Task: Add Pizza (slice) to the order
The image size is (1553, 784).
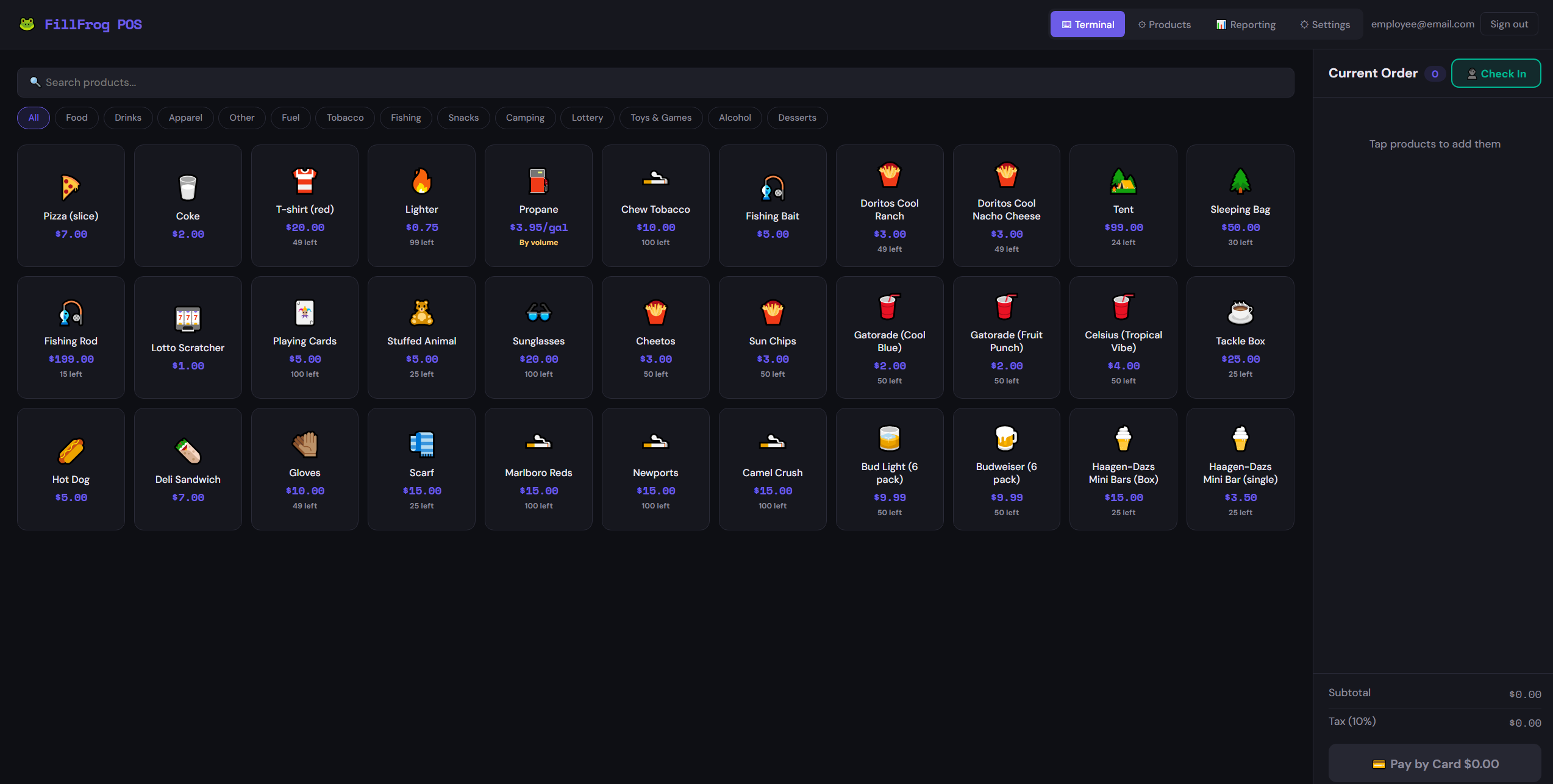Action: (71, 205)
